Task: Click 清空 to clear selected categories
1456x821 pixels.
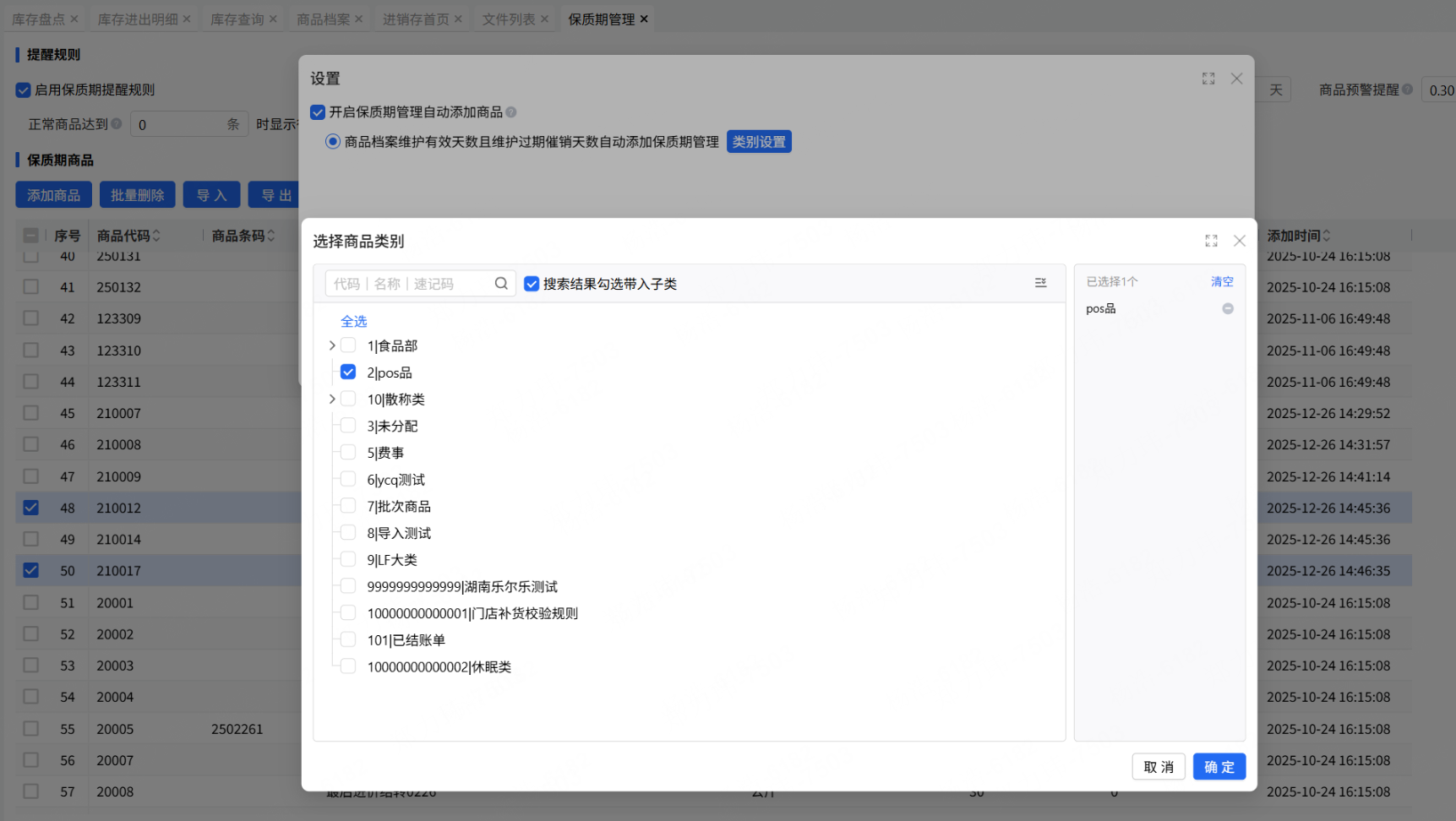Action: 1222,281
